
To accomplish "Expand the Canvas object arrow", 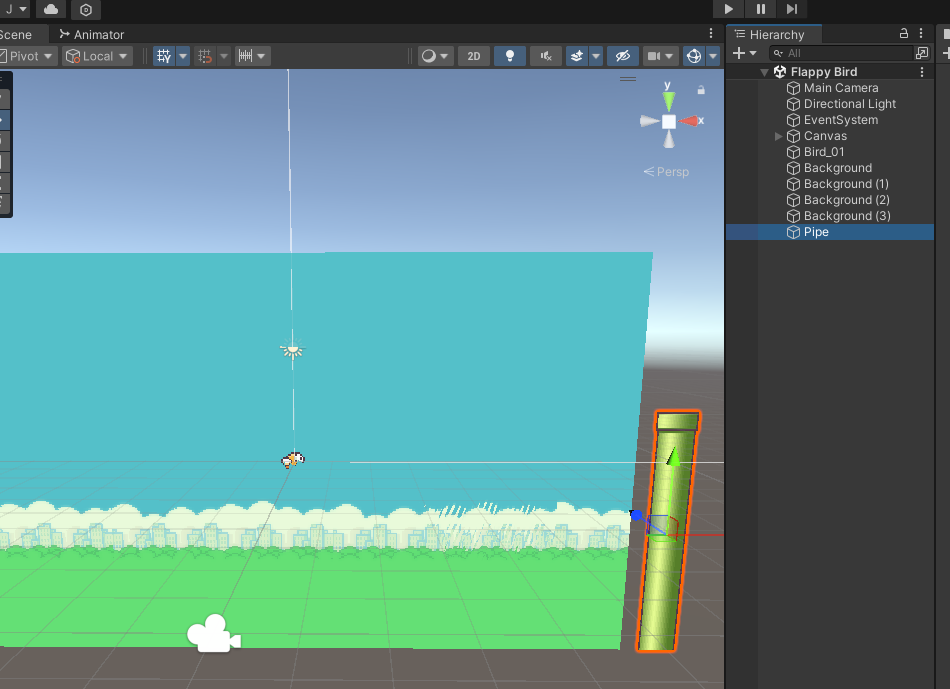I will tap(779, 136).
